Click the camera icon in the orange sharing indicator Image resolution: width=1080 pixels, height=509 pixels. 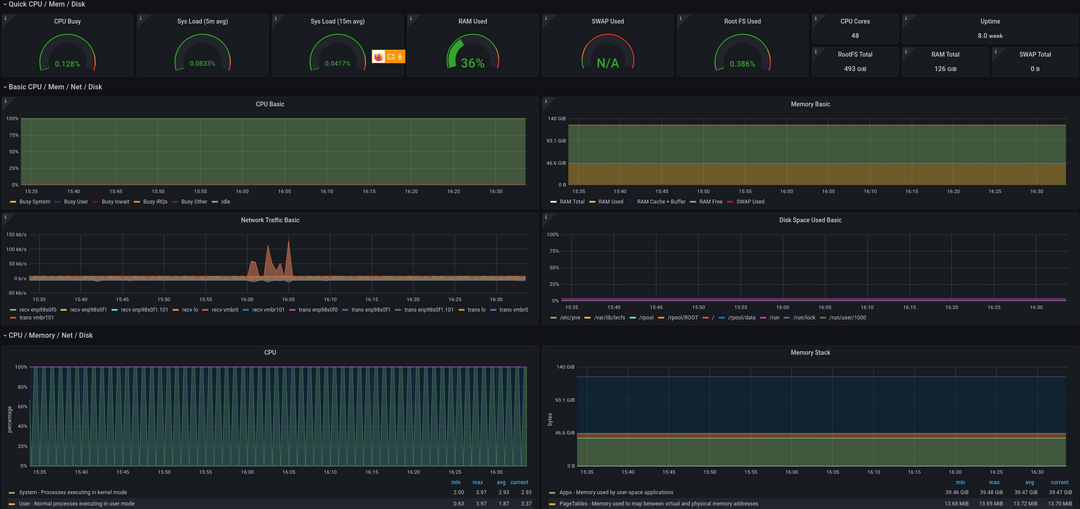pyautogui.click(x=390, y=56)
